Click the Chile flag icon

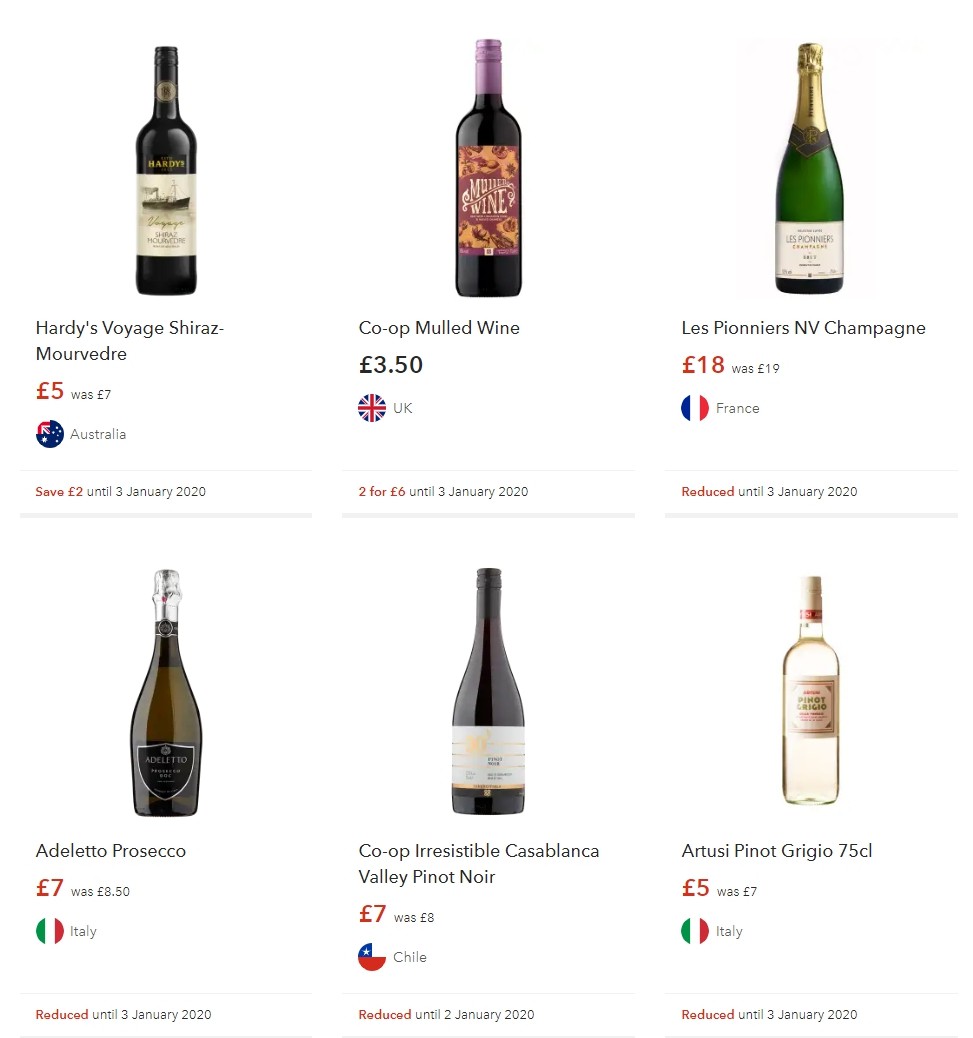coord(372,957)
